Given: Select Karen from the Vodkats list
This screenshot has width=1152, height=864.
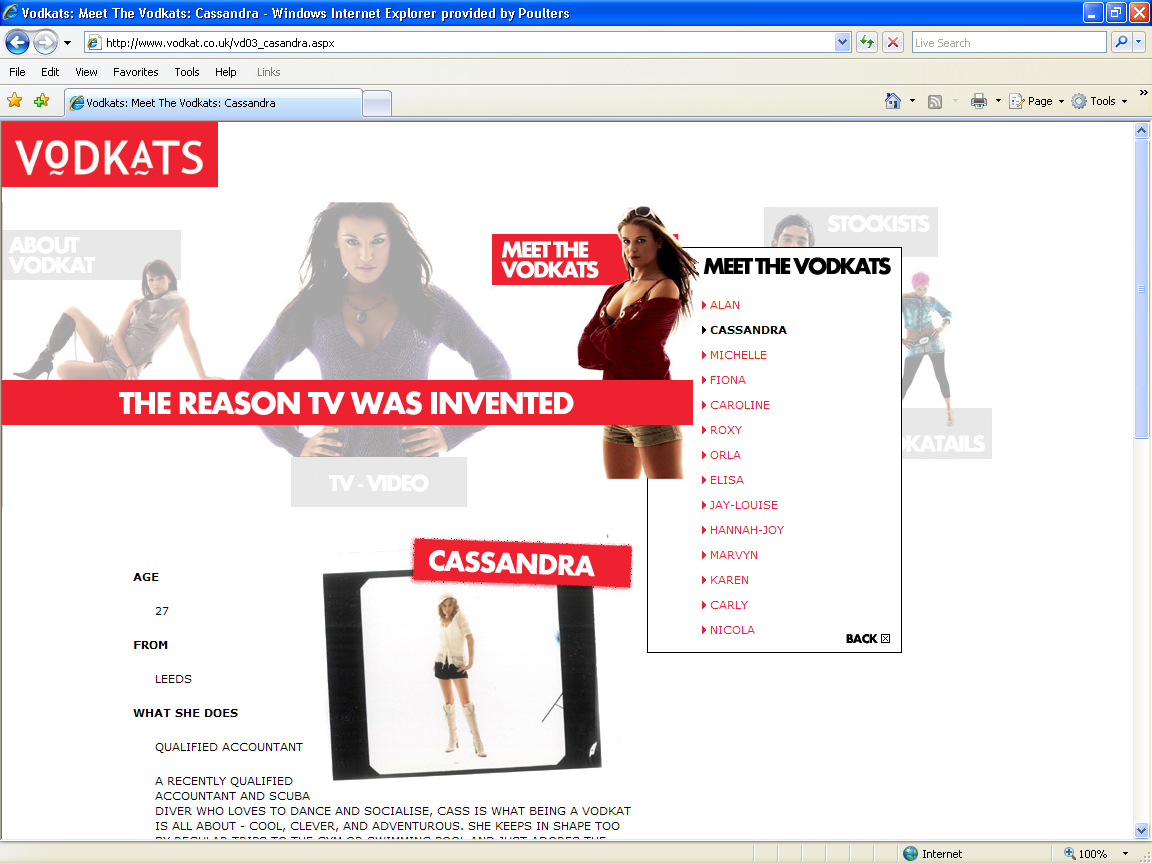Looking at the screenshot, I should [725, 580].
